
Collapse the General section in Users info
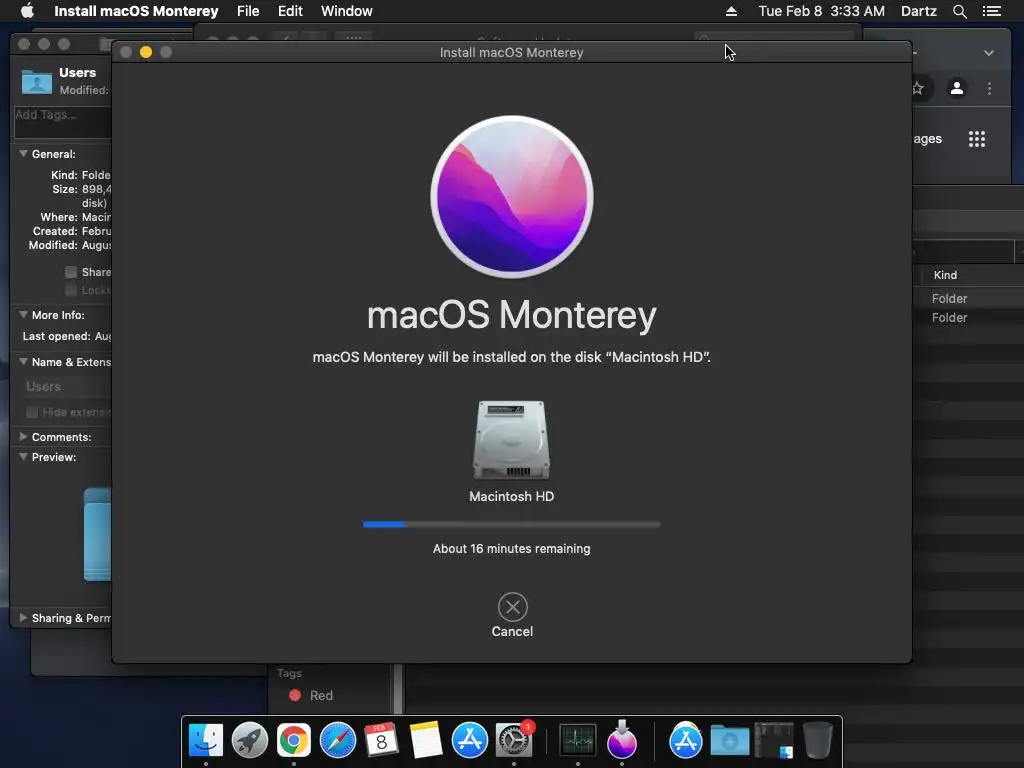tap(24, 153)
